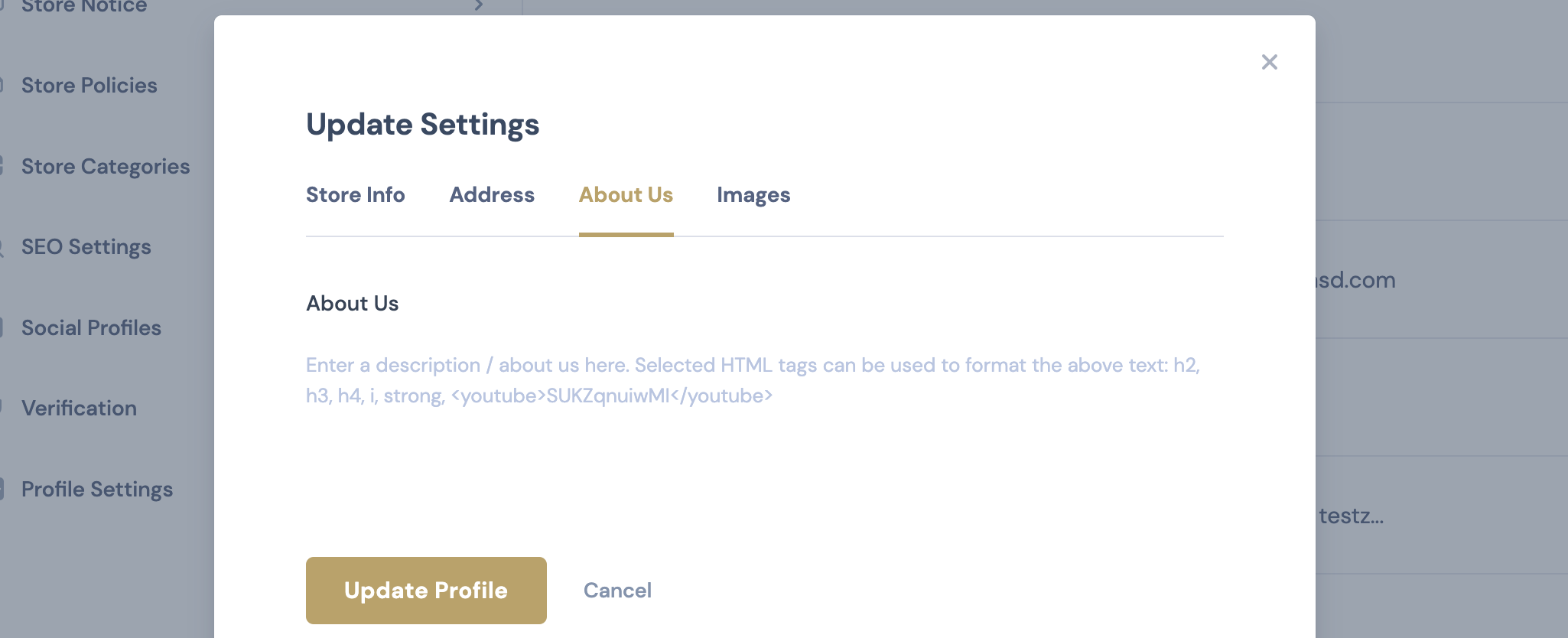Image resolution: width=1568 pixels, height=638 pixels.
Task: Go to the Images tab
Action: tap(753, 195)
